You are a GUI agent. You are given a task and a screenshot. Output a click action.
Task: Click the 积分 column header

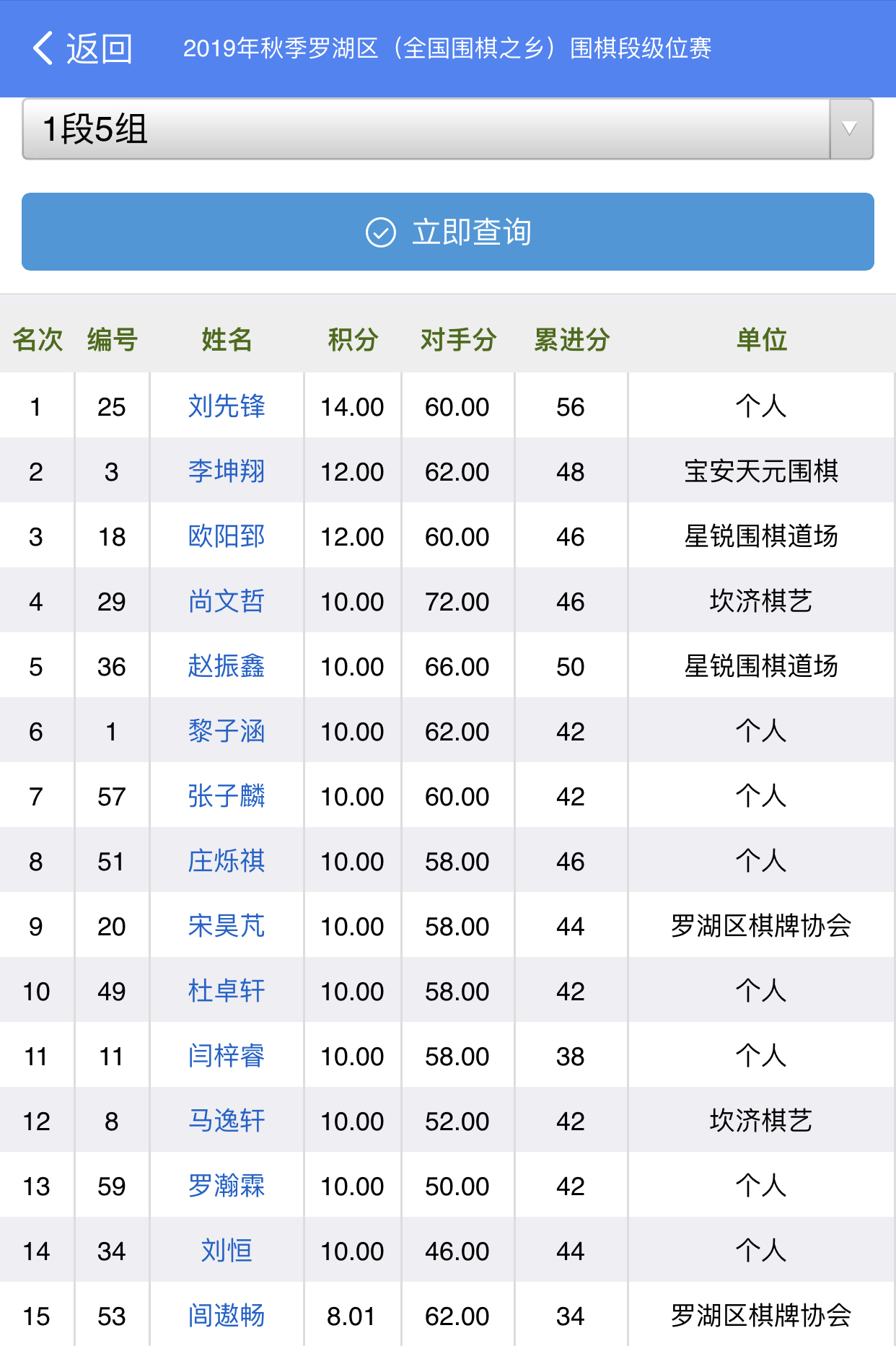(x=353, y=339)
